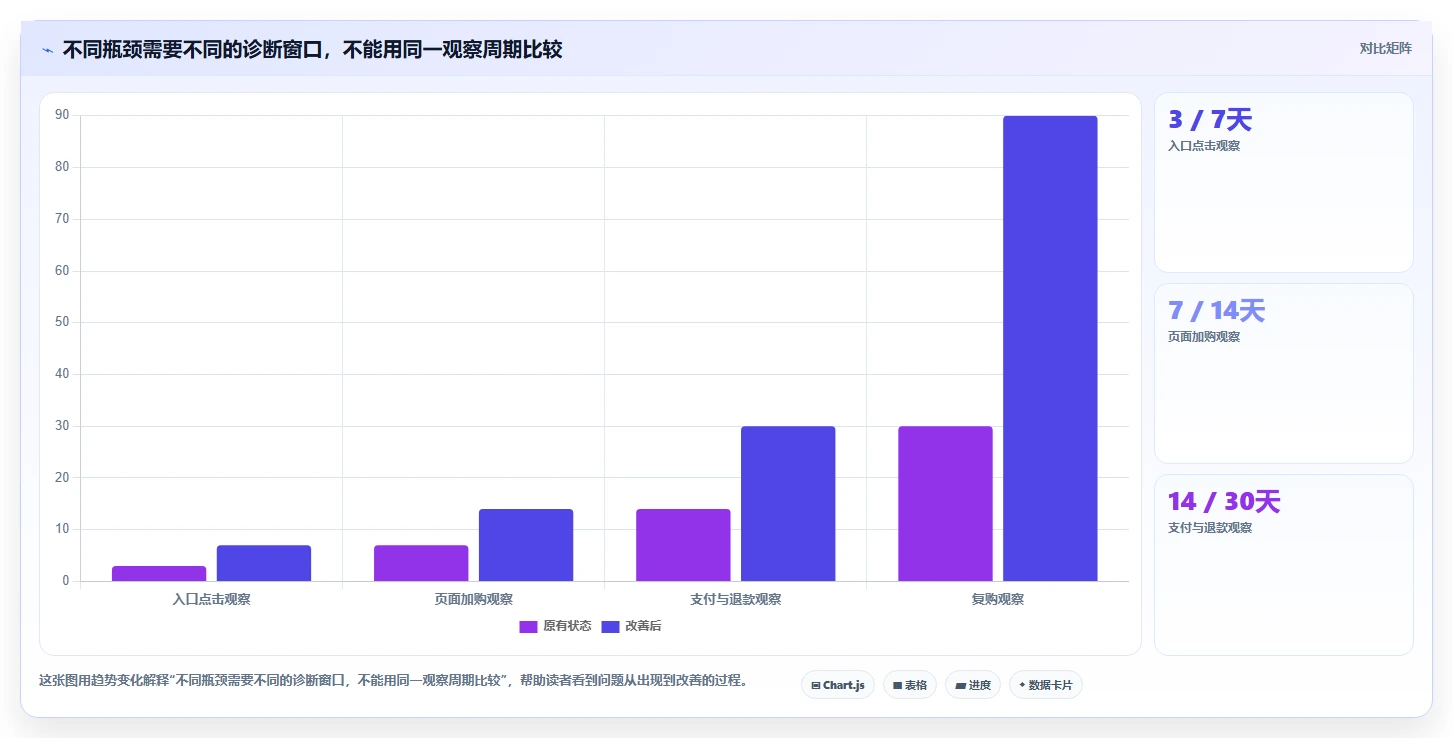1453x738 pixels.
Task: Click the Chart.js tag chip
Action: tap(838, 685)
